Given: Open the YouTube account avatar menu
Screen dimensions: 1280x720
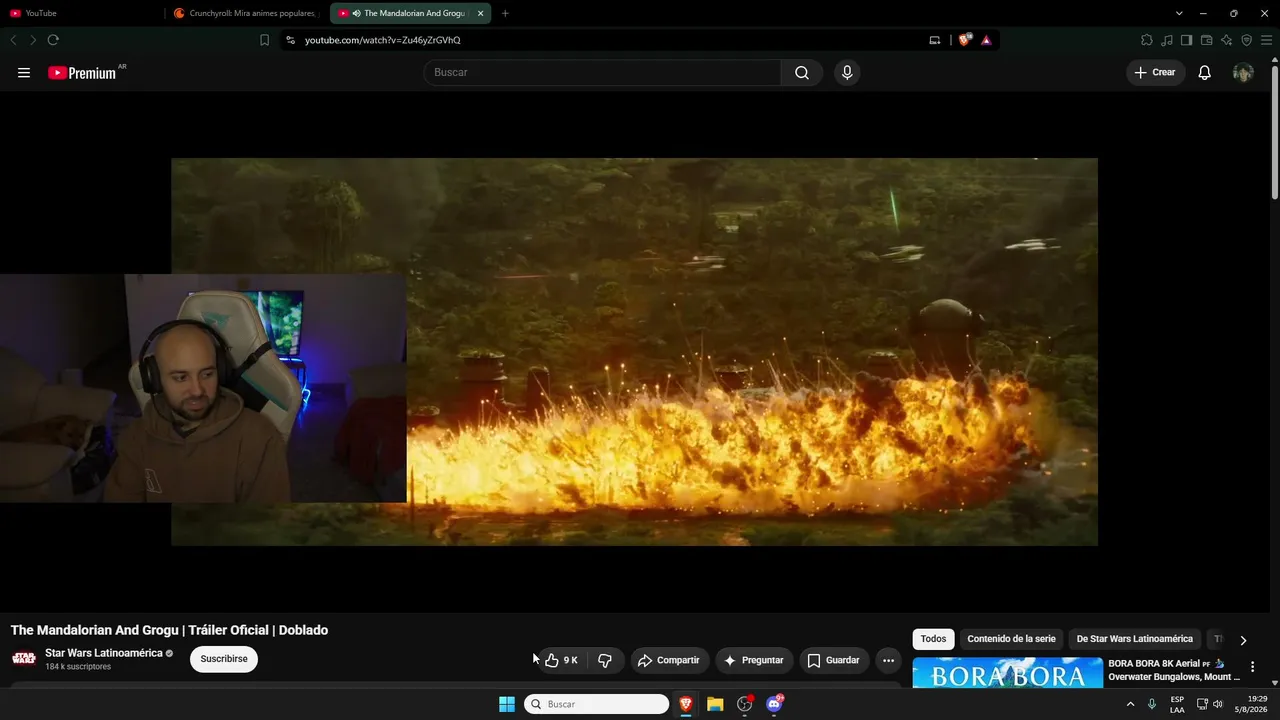Looking at the screenshot, I should [1243, 73].
